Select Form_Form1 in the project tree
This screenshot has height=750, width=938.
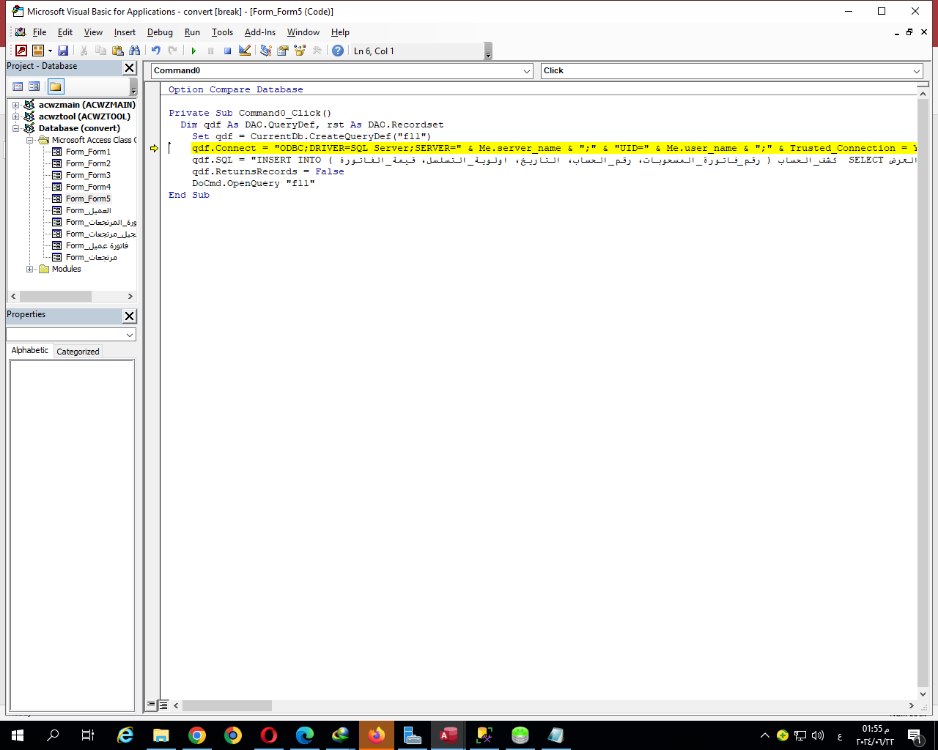point(88,152)
